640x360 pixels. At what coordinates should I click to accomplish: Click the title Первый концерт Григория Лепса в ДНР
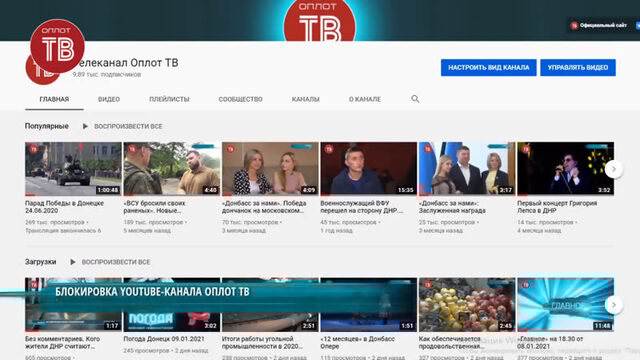click(557, 207)
